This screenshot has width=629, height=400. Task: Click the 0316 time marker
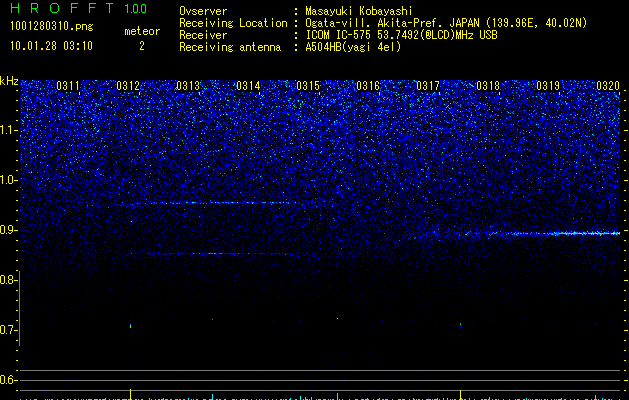tap(368, 86)
